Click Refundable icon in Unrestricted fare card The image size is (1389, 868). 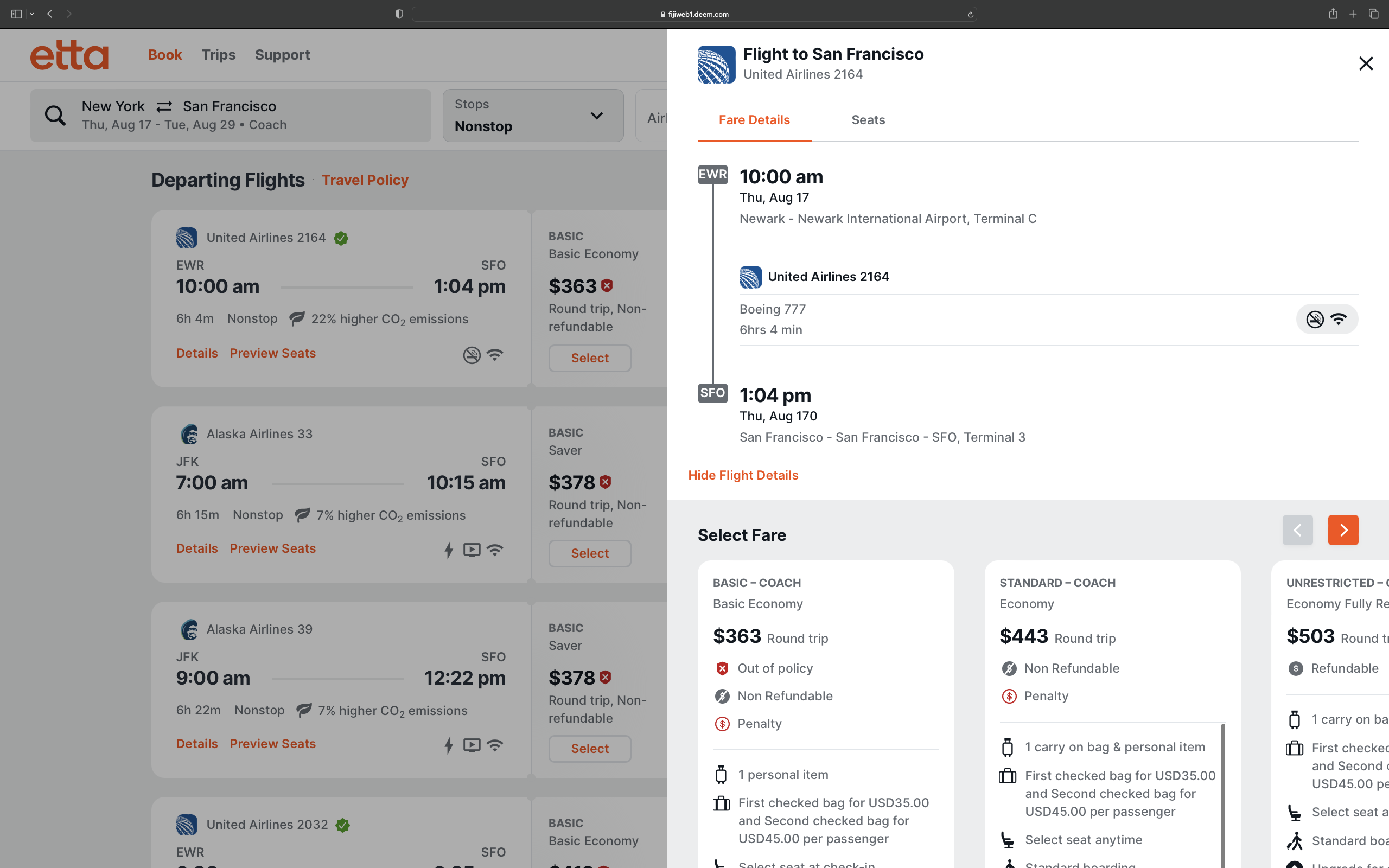[x=1295, y=669]
